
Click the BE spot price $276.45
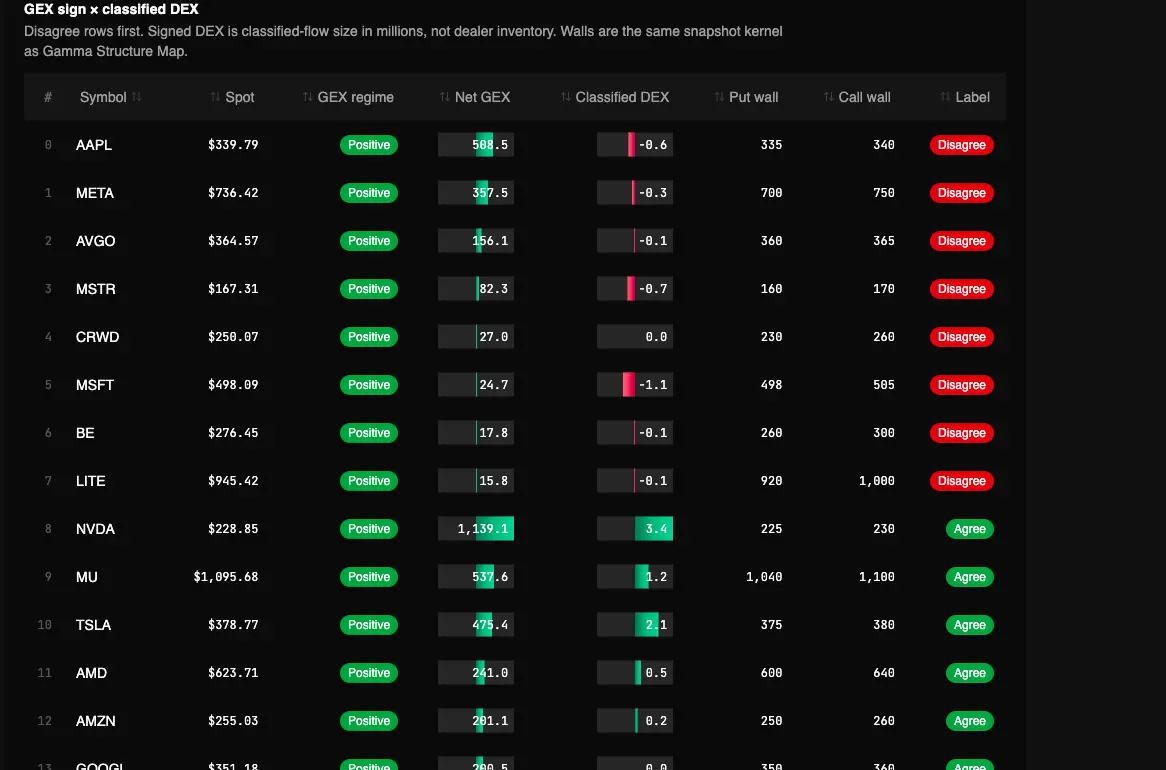pyautogui.click(x=233, y=433)
